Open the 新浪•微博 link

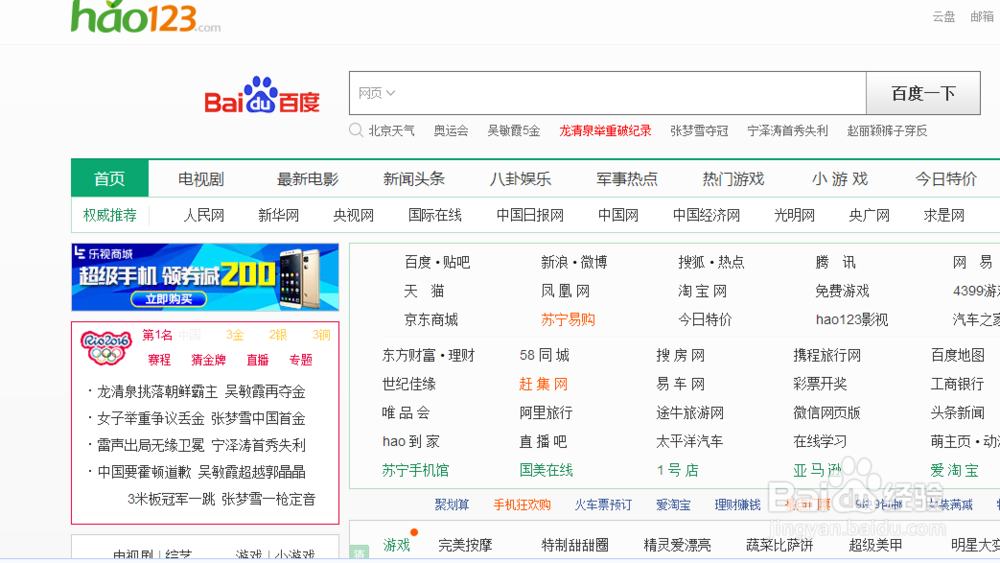[x=574, y=262]
